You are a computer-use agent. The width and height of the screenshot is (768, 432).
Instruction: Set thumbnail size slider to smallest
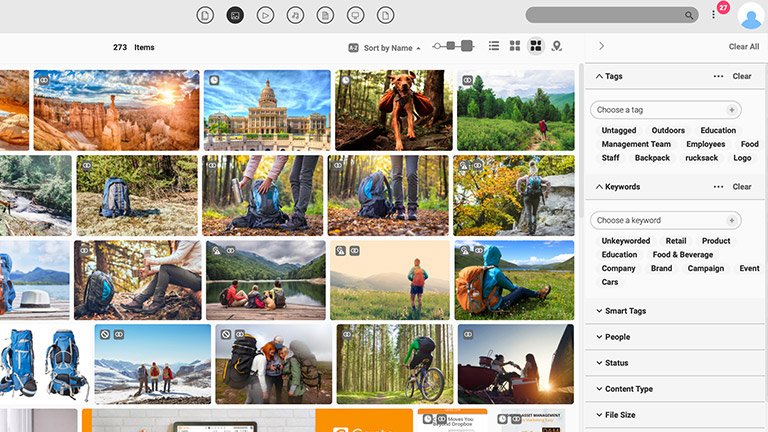(436, 46)
